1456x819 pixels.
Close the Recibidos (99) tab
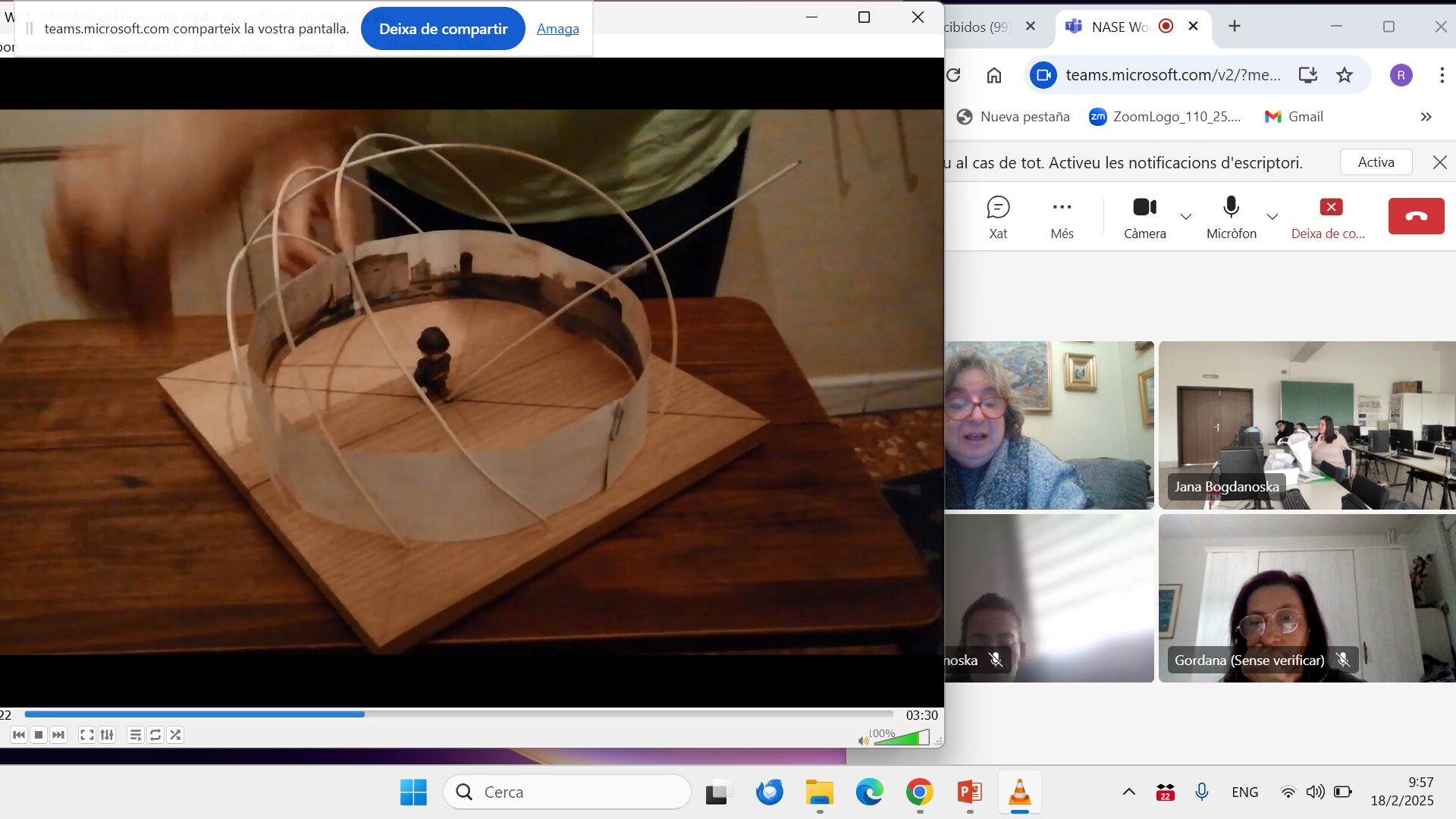(1031, 27)
